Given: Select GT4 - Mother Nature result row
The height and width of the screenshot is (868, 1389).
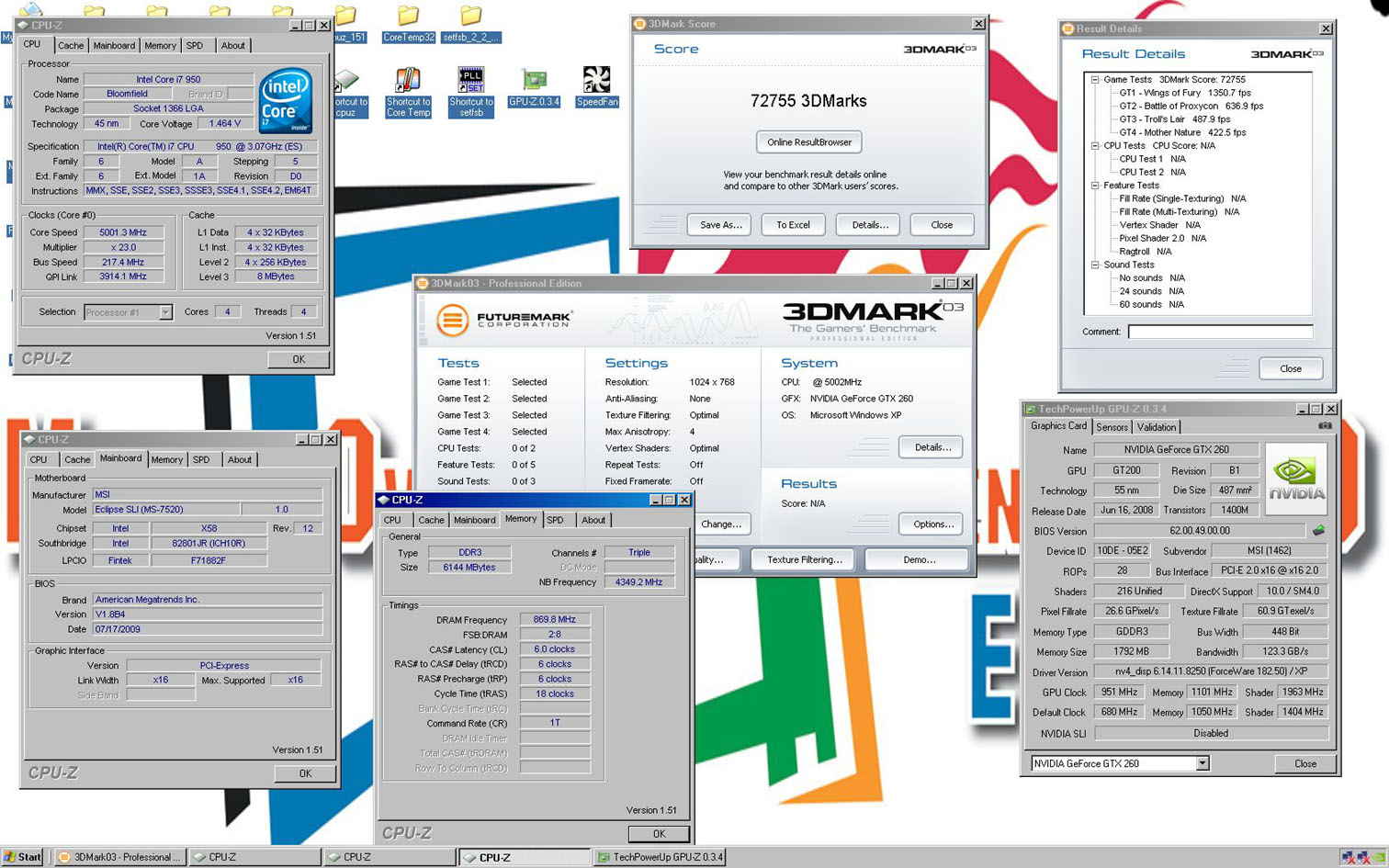Looking at the screenshot, I should (x=1182, y=133).
